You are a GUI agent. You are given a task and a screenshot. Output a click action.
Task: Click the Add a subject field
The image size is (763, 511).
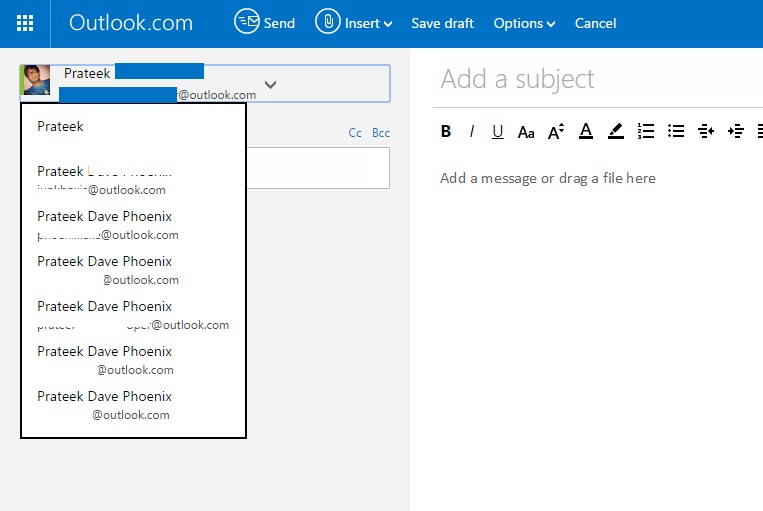coord(598,79)
